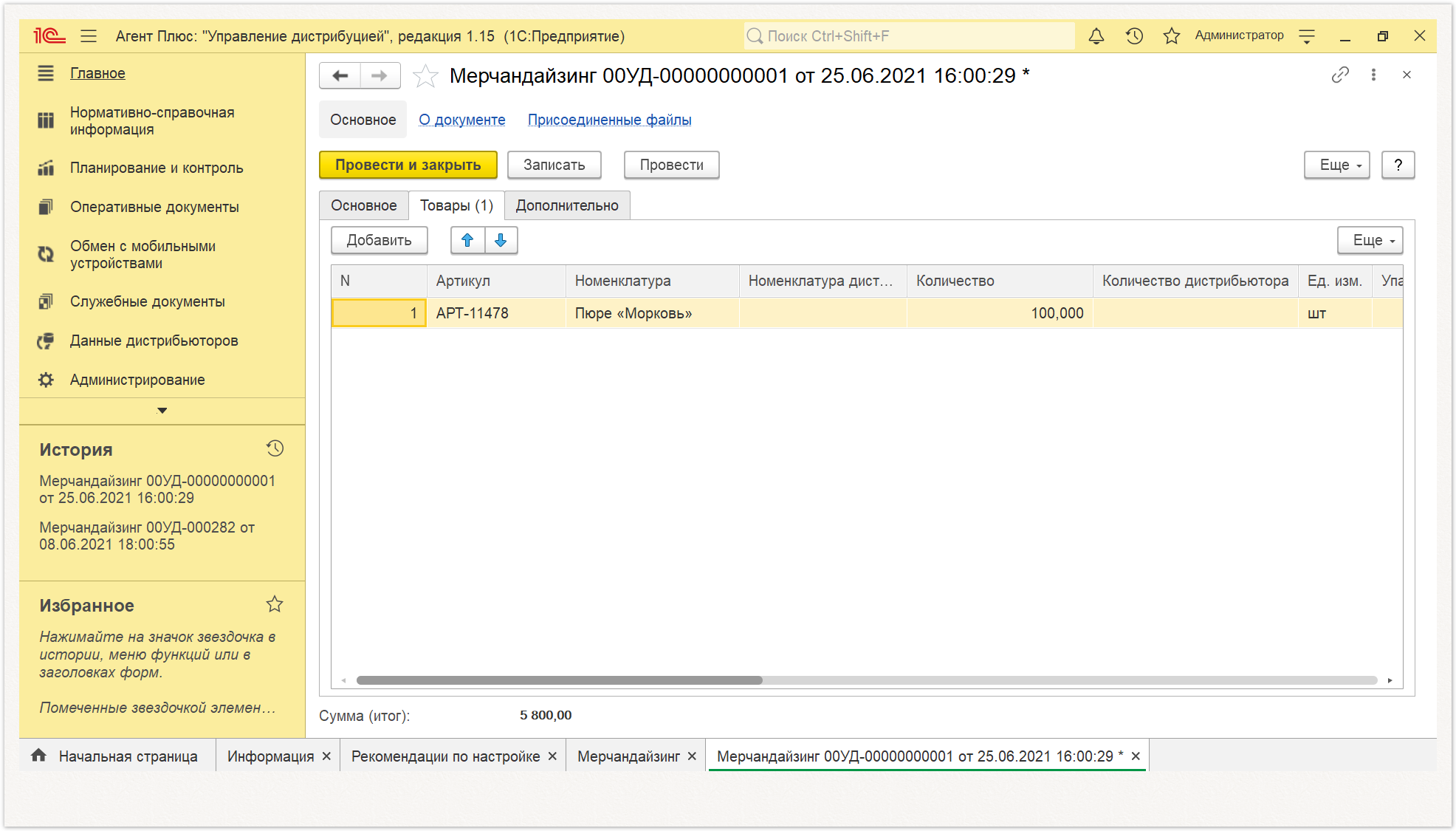1456x831 pixels.
Task: Open notifications bell icon
Action: click(x=1096, y=35)
